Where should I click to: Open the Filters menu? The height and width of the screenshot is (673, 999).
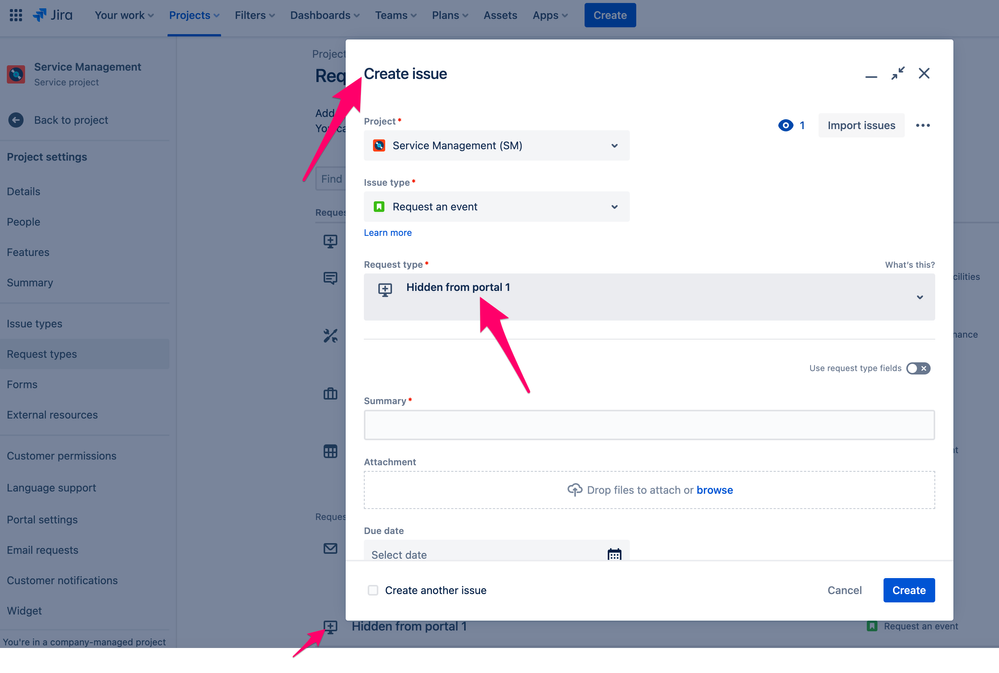tap(255, 15)
